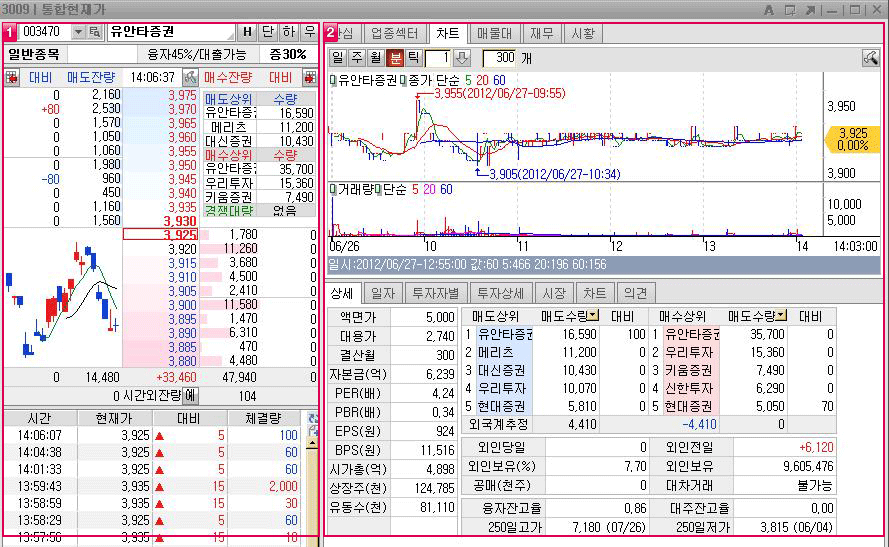Click the left order-book grid icon

click(12, 78)
